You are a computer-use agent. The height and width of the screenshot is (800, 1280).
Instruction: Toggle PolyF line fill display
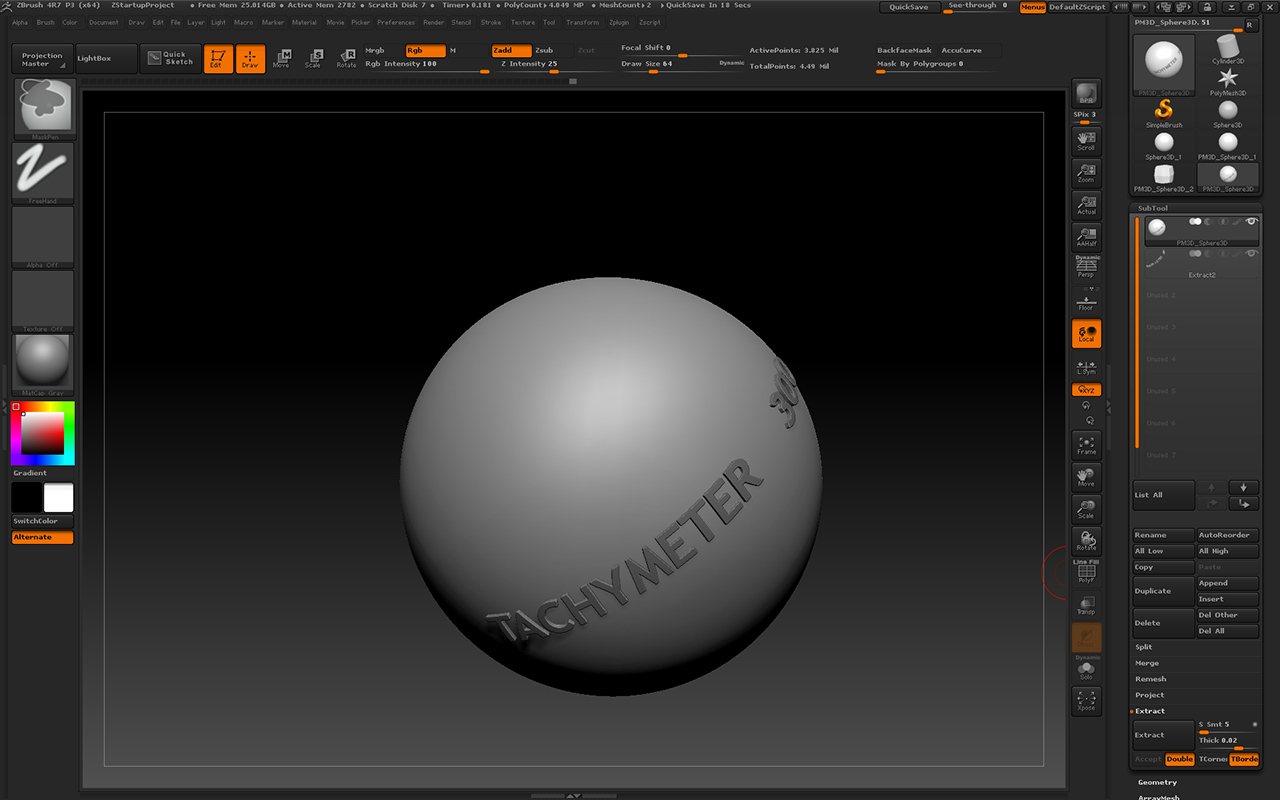click(x=1086, y=572)
